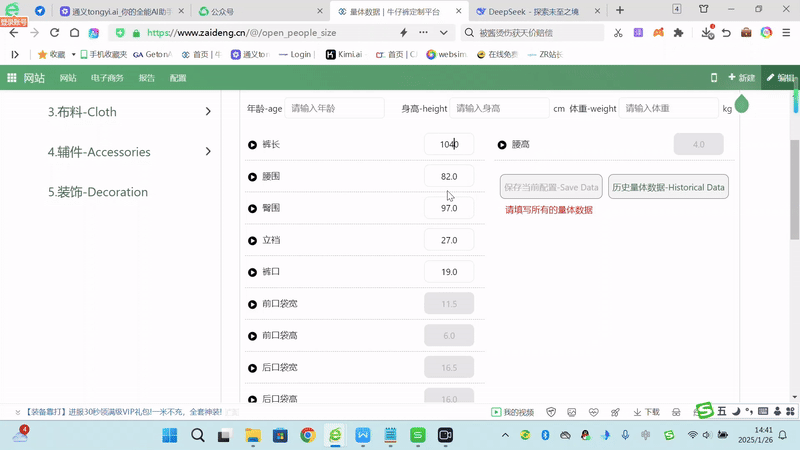Open the Windows Start menu
This screenshot has width=800, height=450.
click(169, 435)
